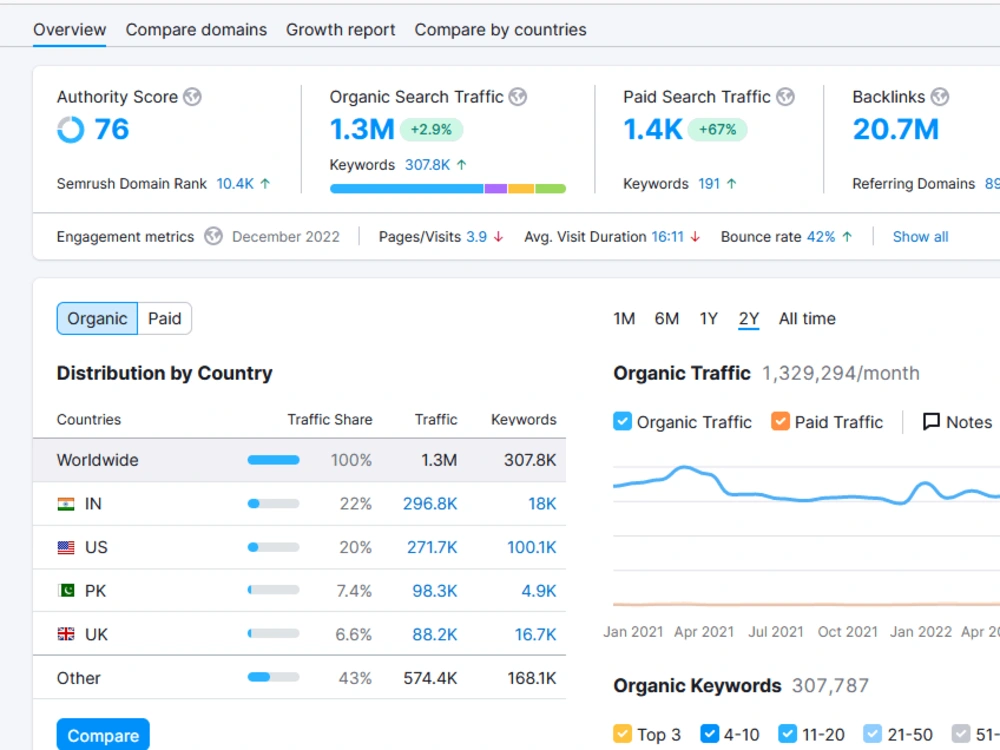Screen dimensions: 1000x750
Task: Select the Paid Search Traffic 1.4K value
Action: (652, 129)
